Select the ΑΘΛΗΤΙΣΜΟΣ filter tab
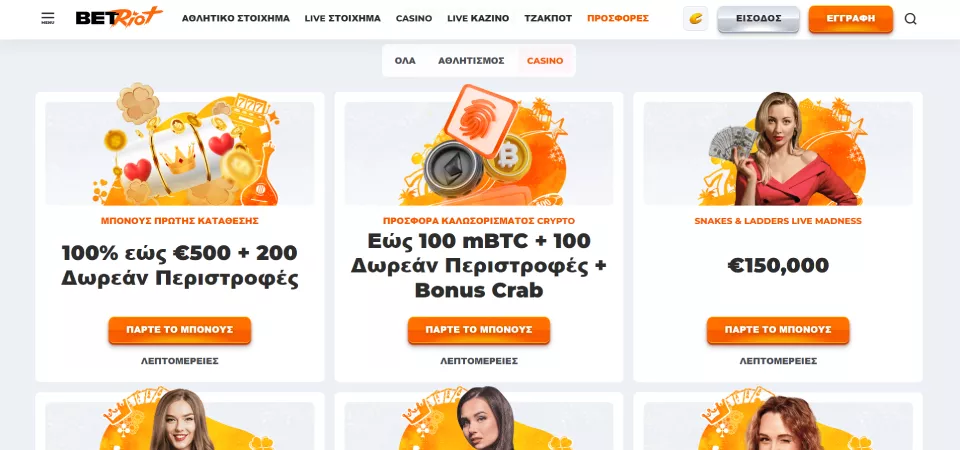Viewport: 960px width, 450px height. click(471, 61)
